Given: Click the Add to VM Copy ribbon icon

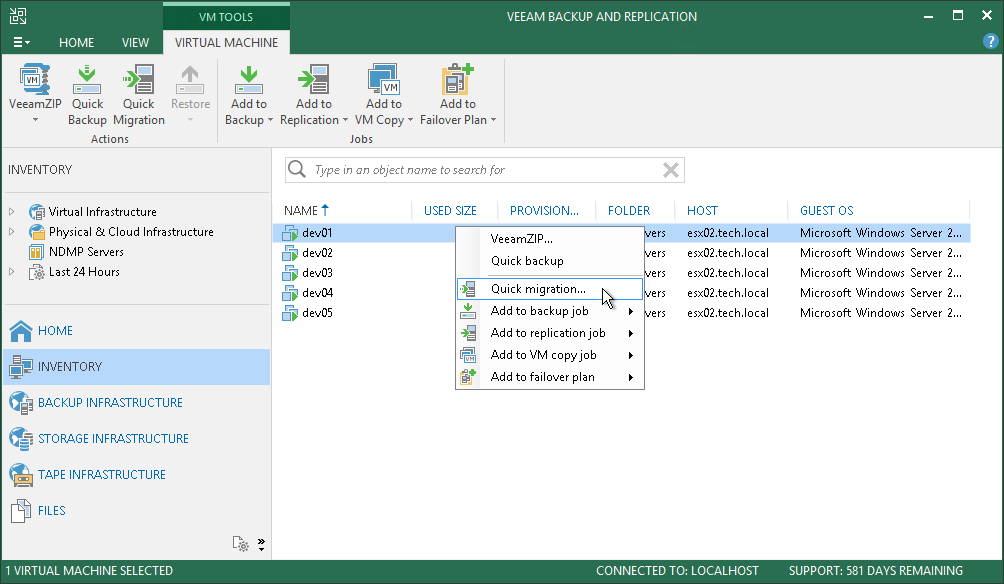Looking at the screenshot, I should 384,79.
